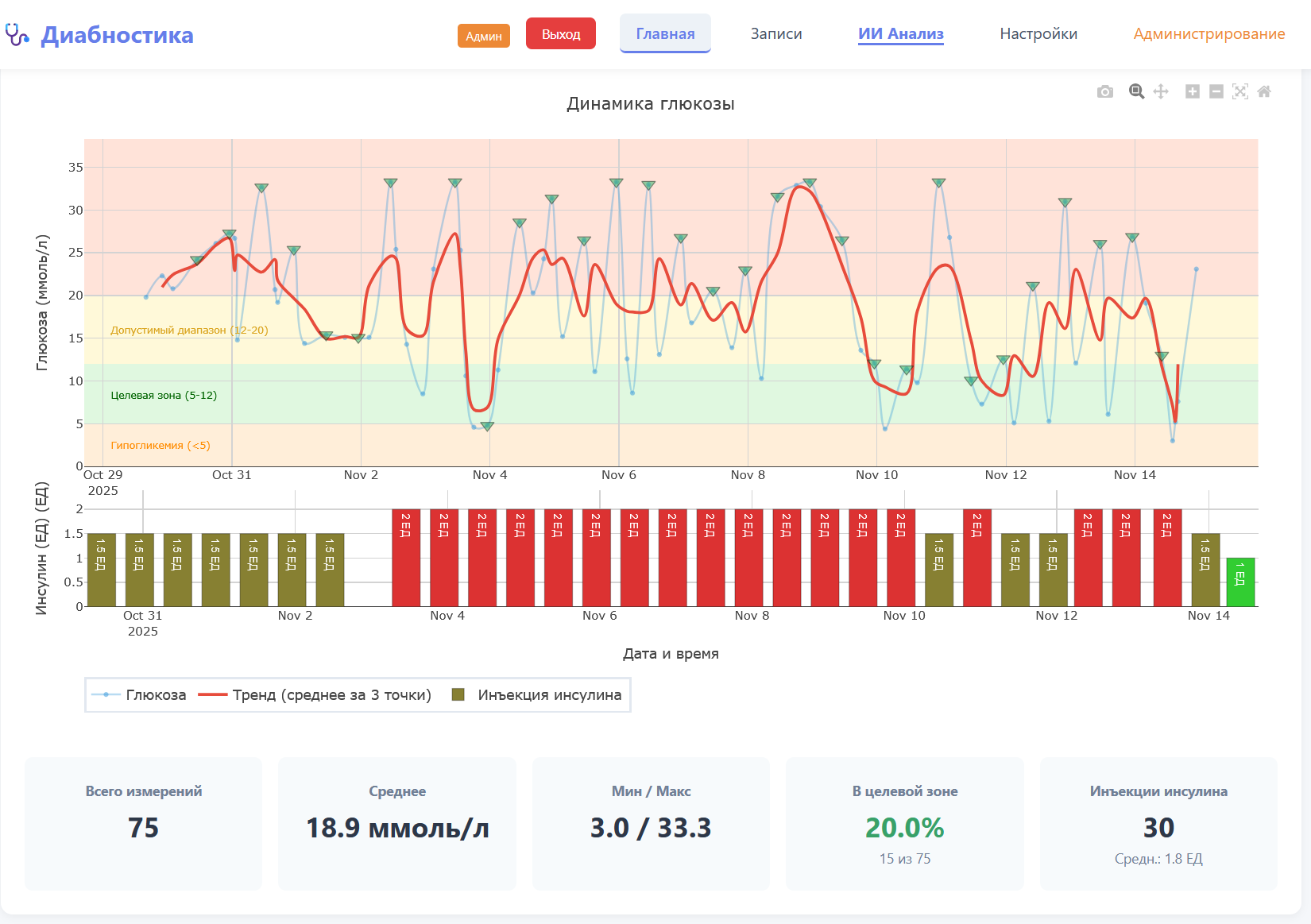Open Настройки in the navigation

click(x=1038, y=34)
